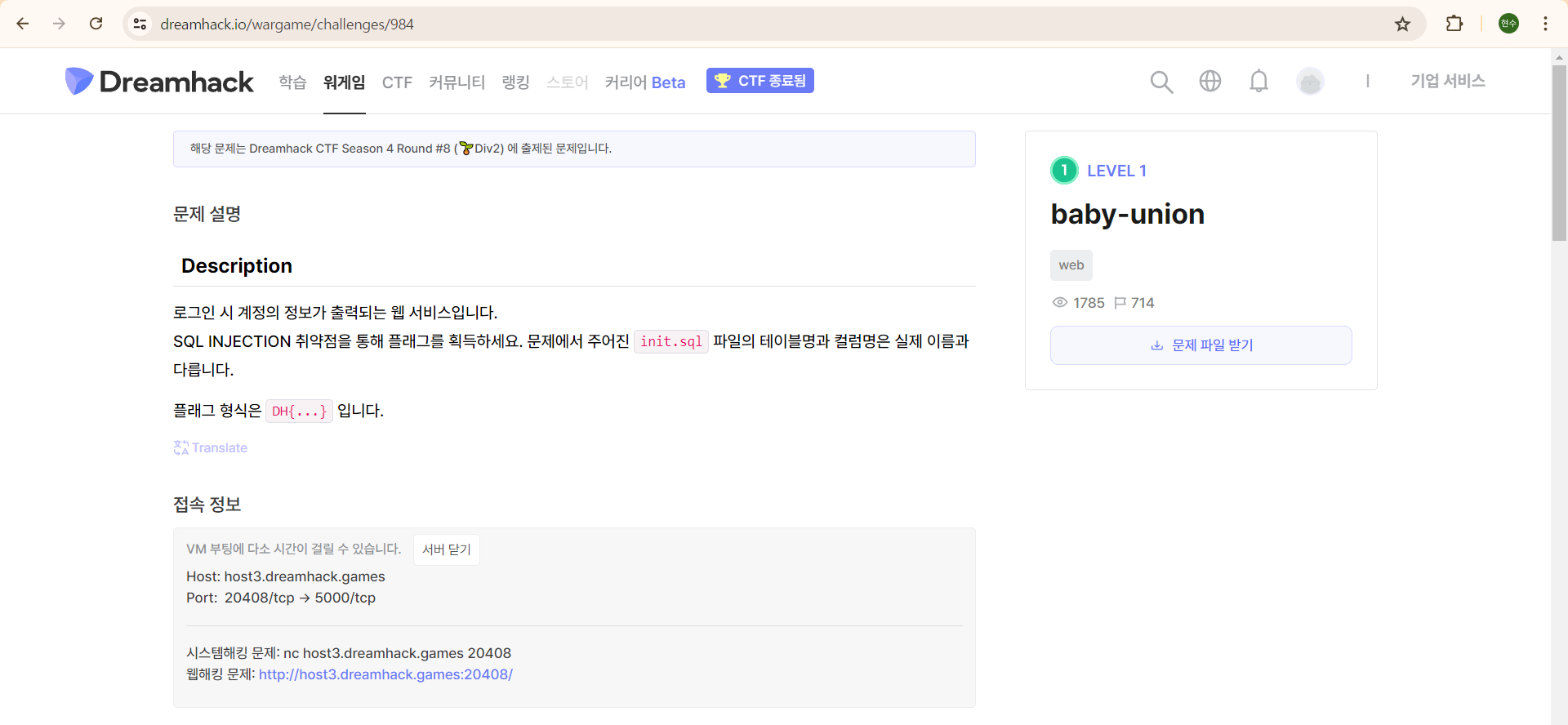Open site information icon in address bar
The height and width of the screenshot is (725, 1568).
point(140,24)
